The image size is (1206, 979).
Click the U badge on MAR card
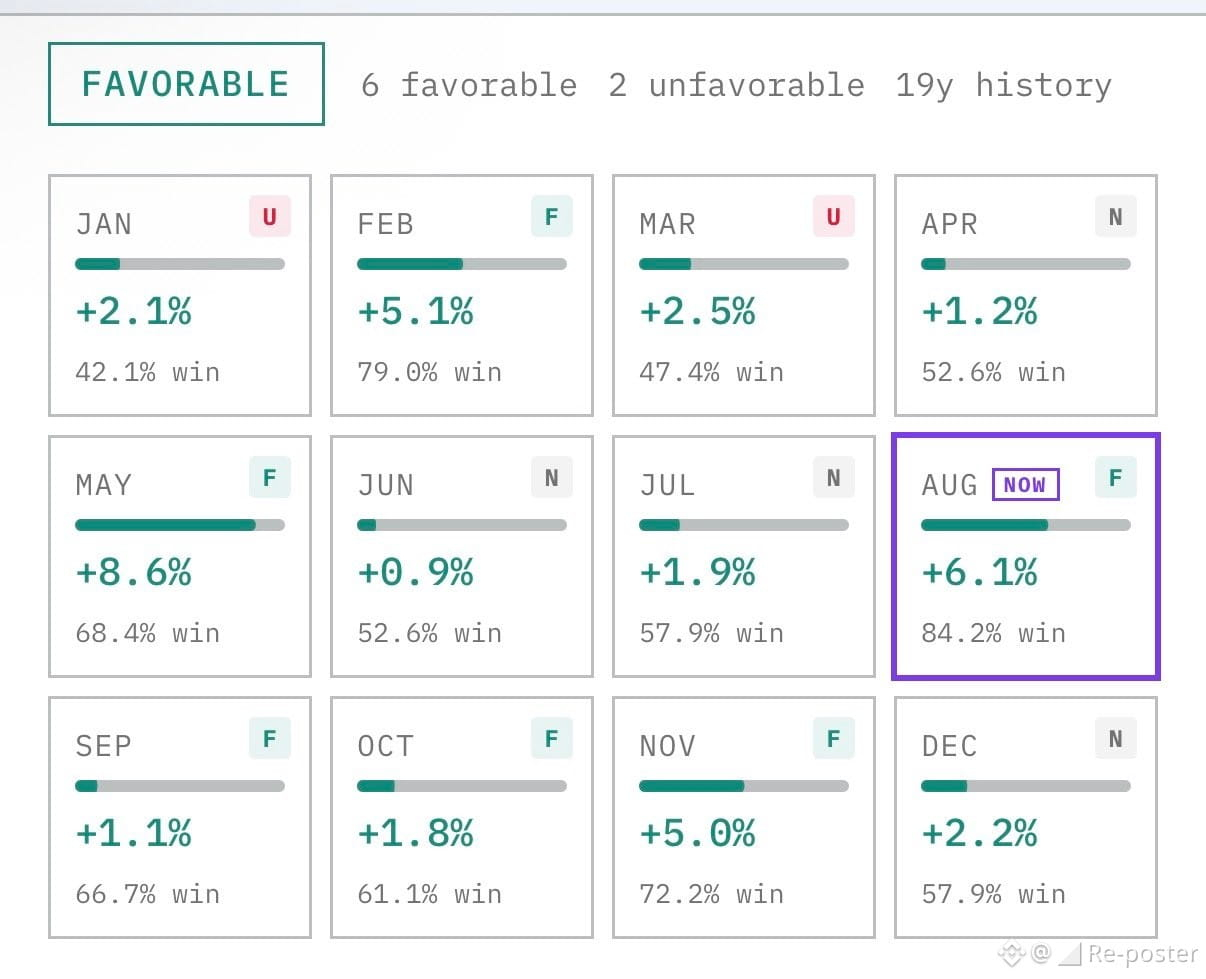click(x=834, y=216)
